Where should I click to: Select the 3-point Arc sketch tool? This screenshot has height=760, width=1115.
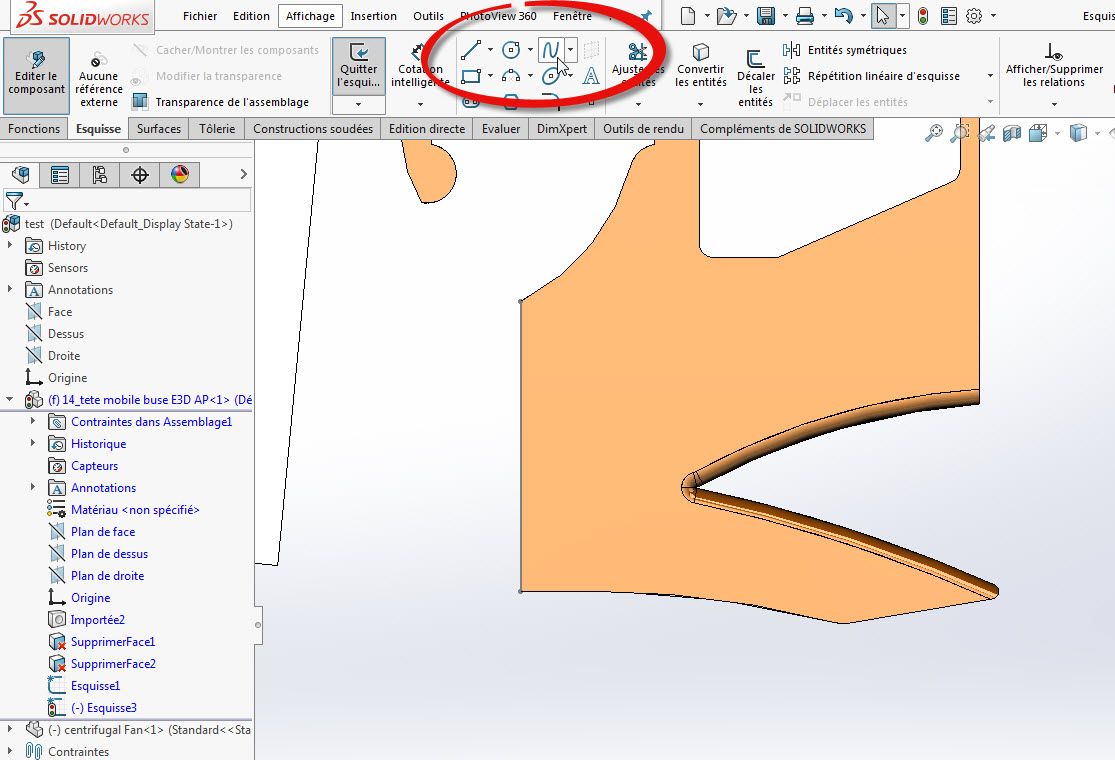click(x=511, y=75)
